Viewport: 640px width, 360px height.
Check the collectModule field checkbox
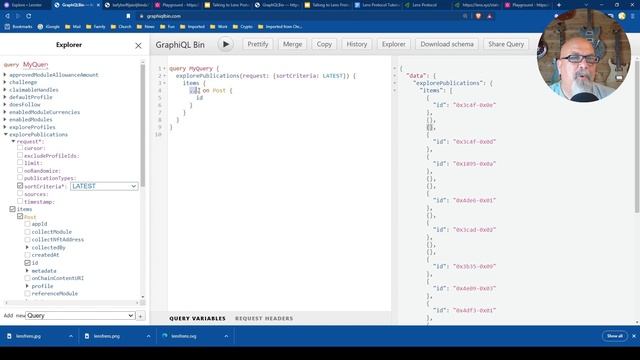[27, 232]
